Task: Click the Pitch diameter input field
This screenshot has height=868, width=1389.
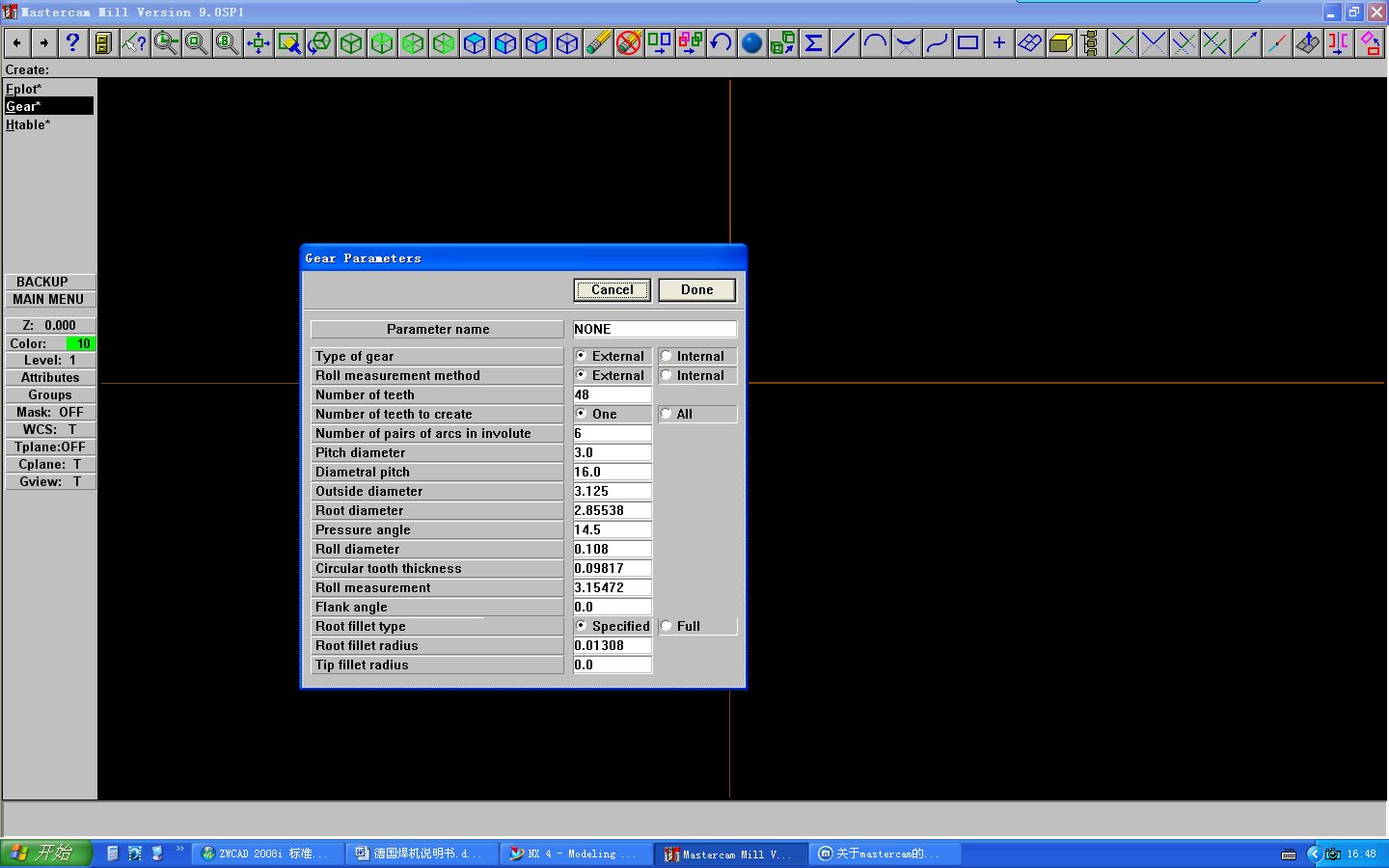Action: coord(613,452)
